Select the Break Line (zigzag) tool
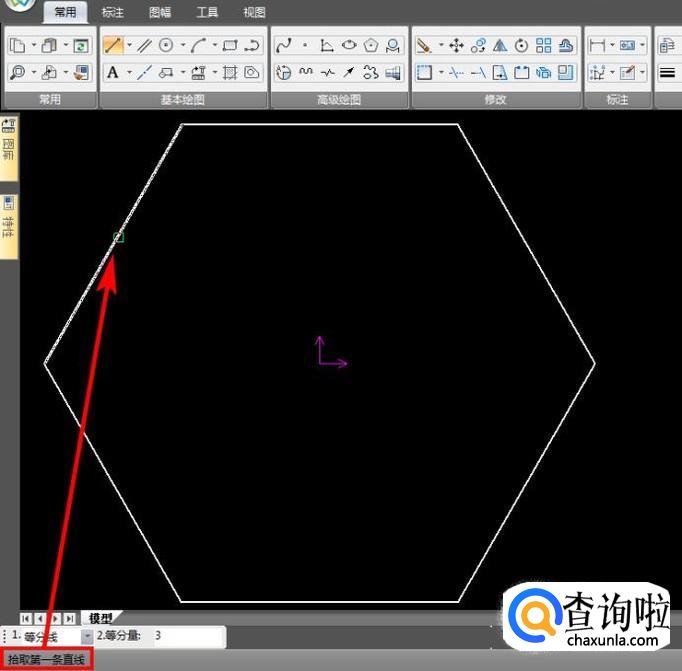 pyautogui.click(x=328, y=73)
